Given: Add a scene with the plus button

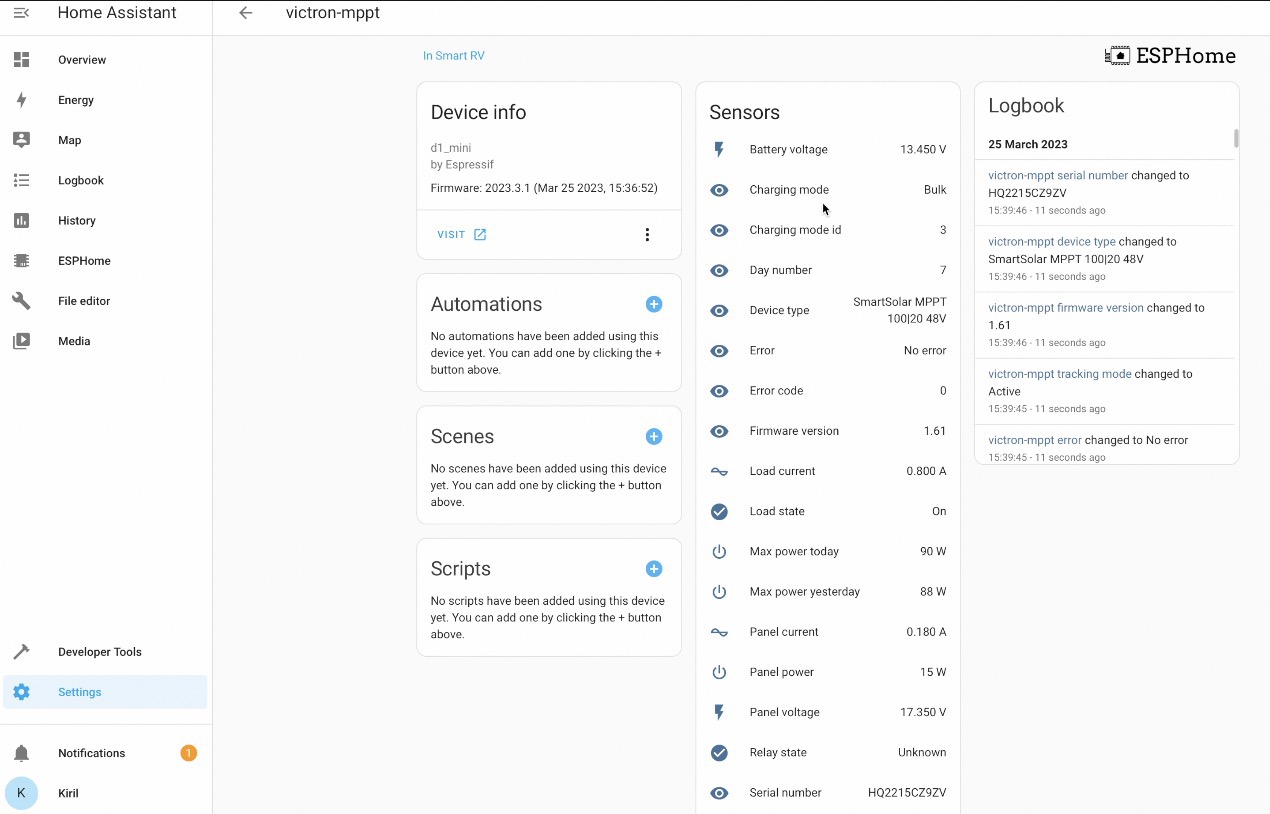Looking at the screenshot, I should [654, 436].
